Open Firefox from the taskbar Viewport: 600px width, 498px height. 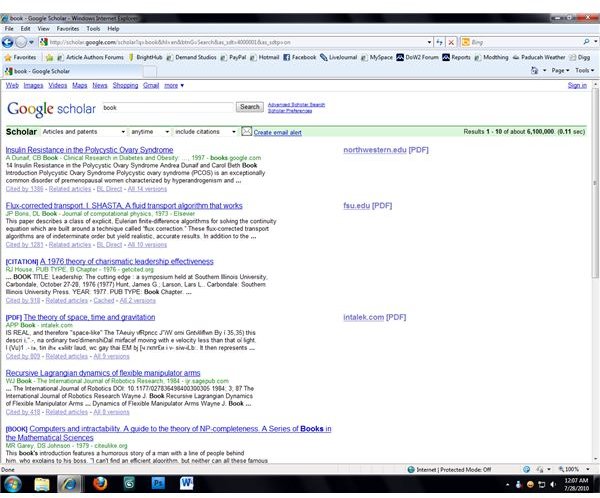click(x=100, y=484)
